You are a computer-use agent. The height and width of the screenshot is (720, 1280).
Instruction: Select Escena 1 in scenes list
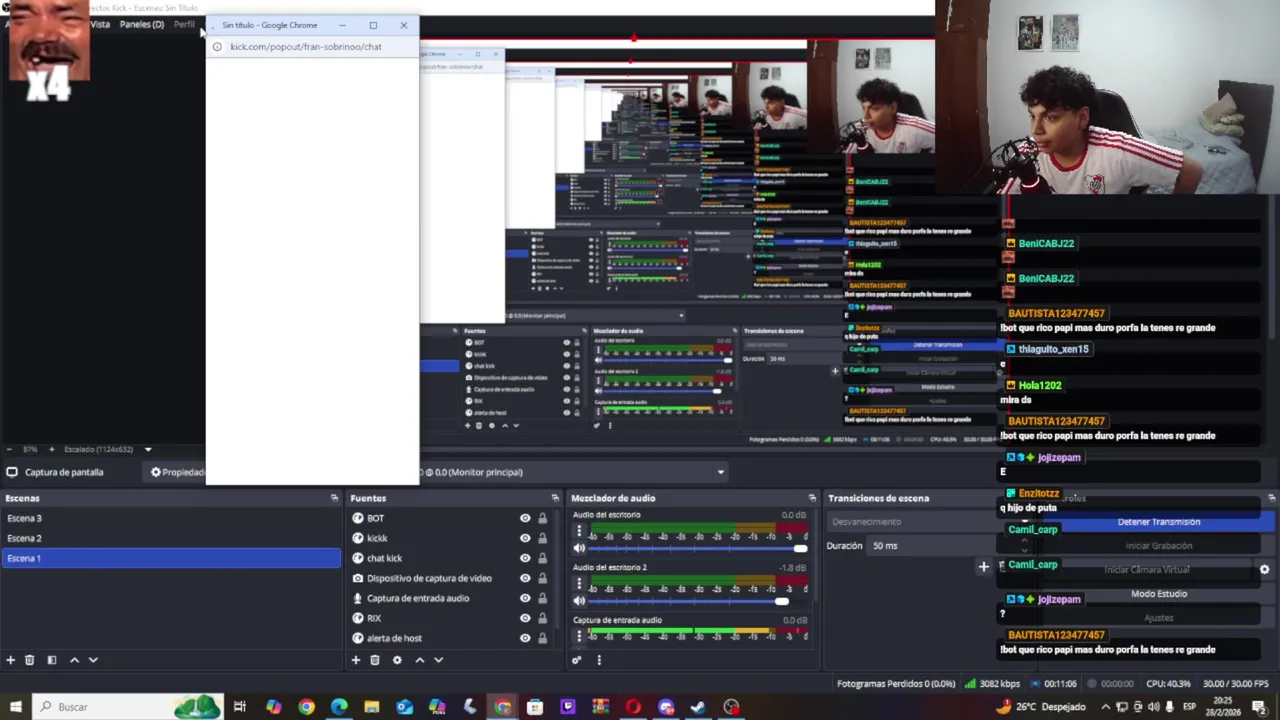170,558
